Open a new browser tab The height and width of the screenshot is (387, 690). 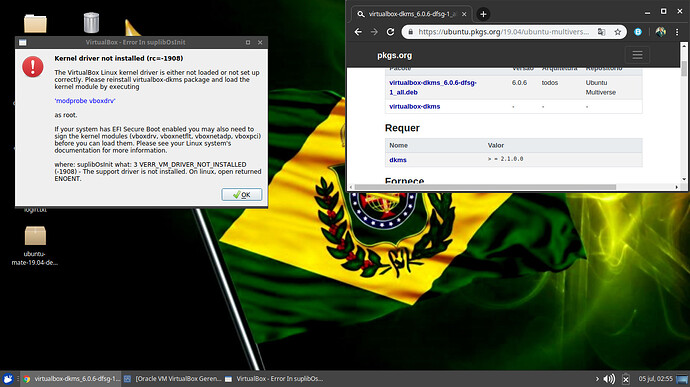(x=483, y=14)
